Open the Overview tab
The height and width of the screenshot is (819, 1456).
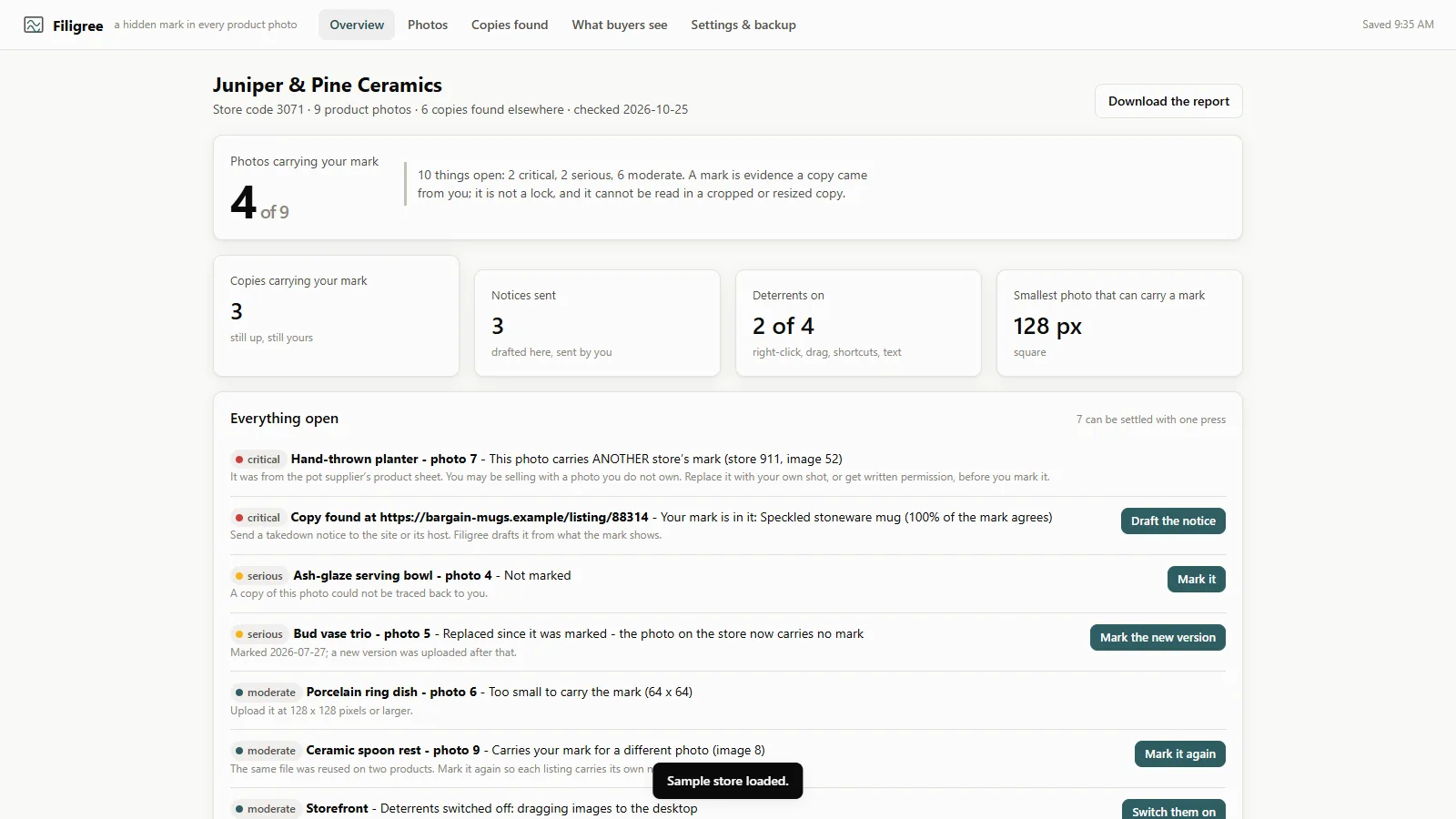coord(357,25)
